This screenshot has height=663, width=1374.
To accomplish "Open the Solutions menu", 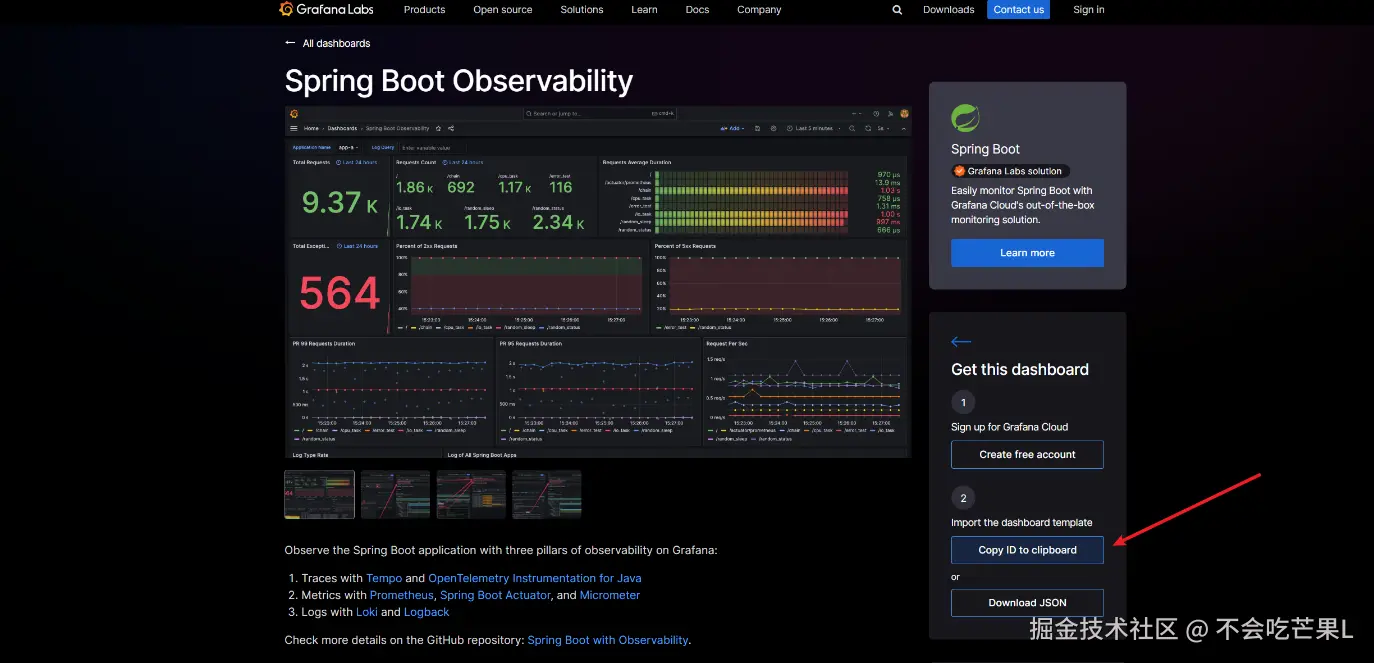I will [x=582, y=10].
